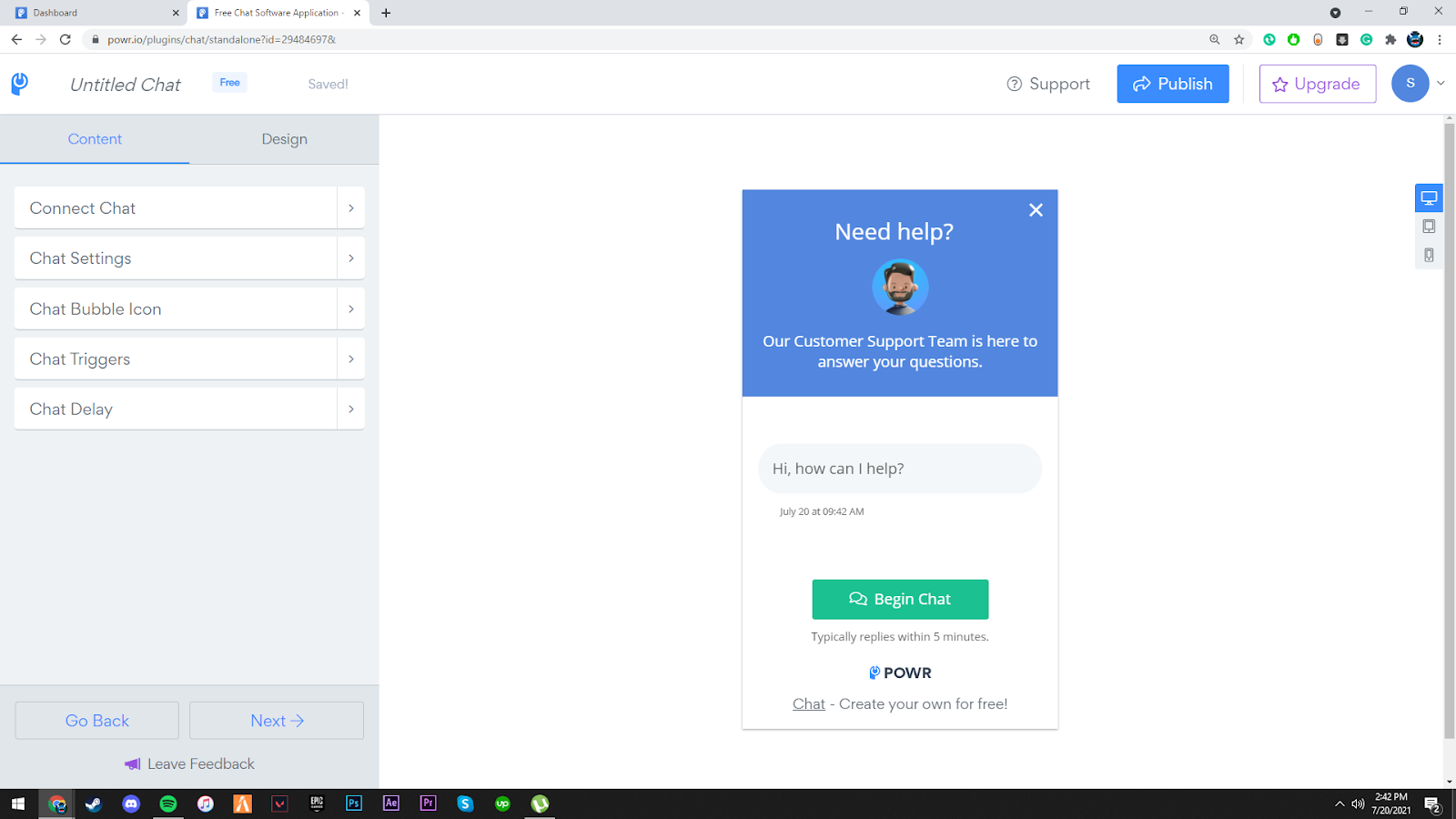Image resolution: width=1456 pixels, height=819 pixels.
Task: Click the Next button
Action: tap(277, 721)
